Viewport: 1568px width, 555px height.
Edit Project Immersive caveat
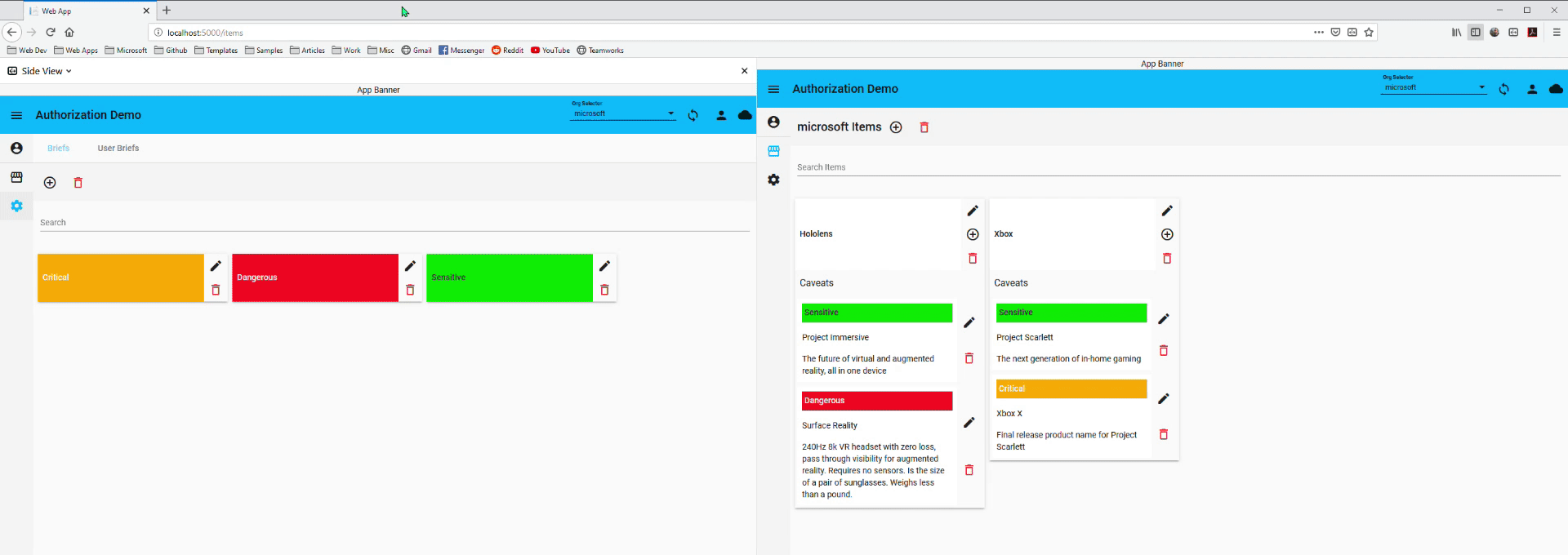point(969,322)
